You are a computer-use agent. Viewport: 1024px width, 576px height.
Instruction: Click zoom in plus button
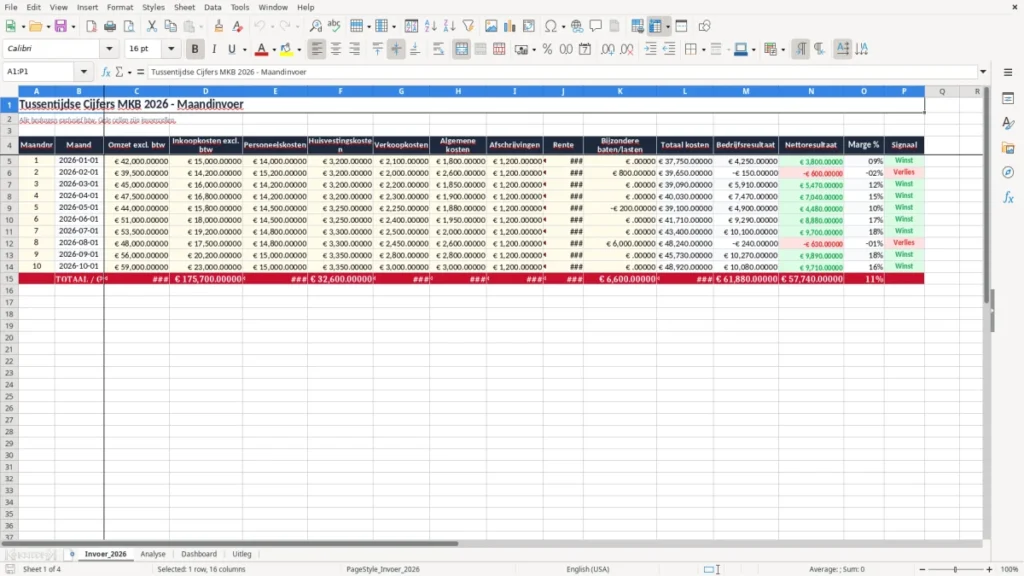click(989, 569)
